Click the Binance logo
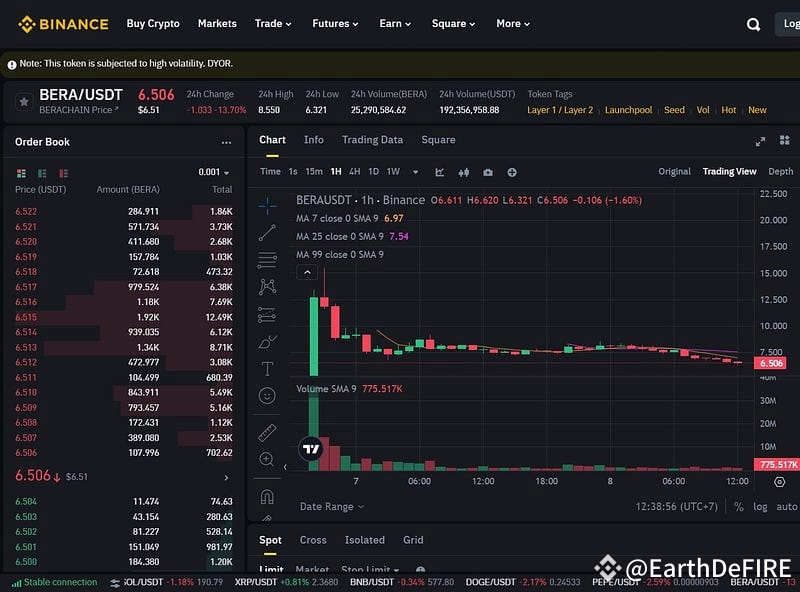Viewport: 800px width, 592px height. click(x=63, y=24)
